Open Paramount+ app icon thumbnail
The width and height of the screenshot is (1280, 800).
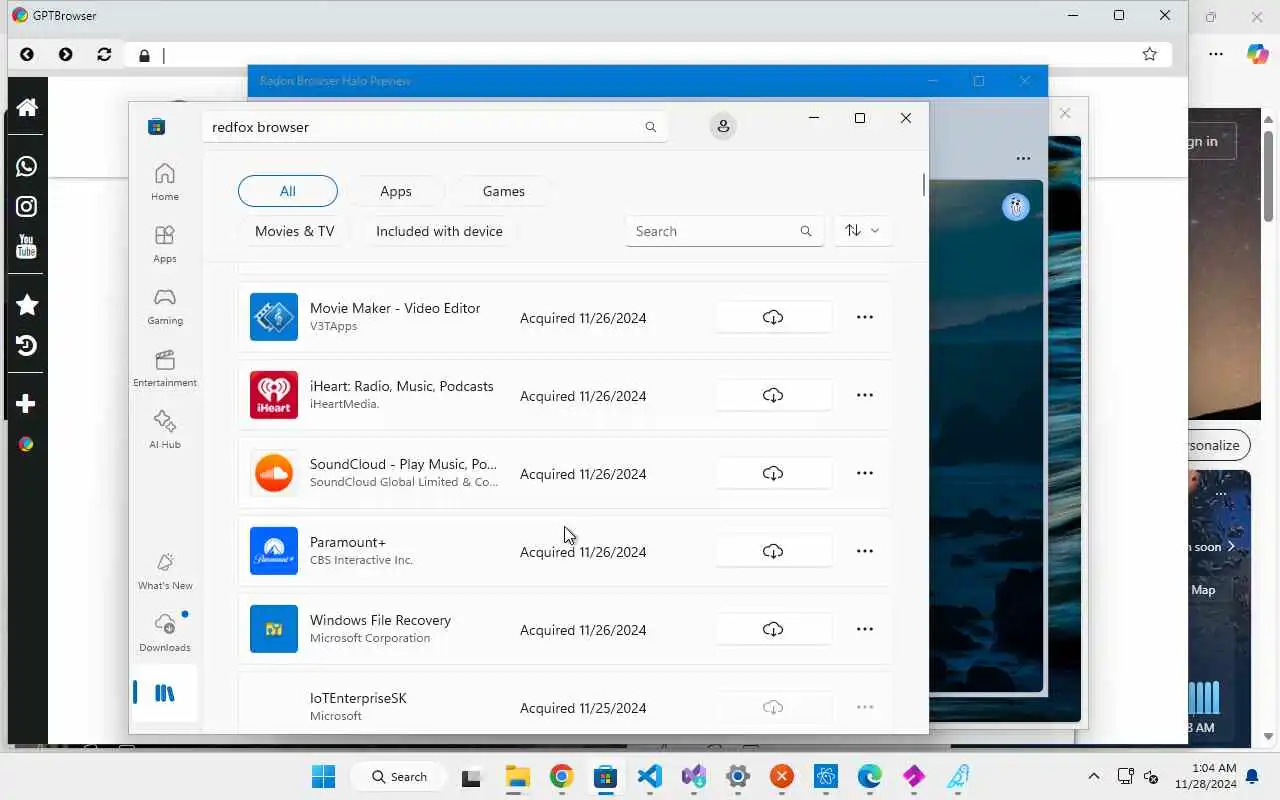click(x=274, y=551)
